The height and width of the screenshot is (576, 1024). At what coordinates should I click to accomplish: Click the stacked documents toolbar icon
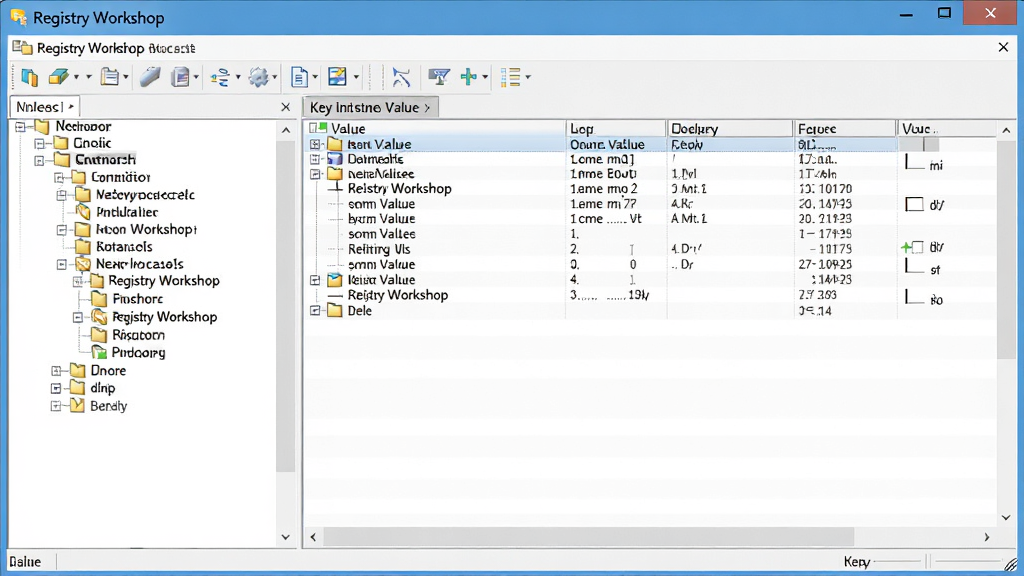point(180,77)
